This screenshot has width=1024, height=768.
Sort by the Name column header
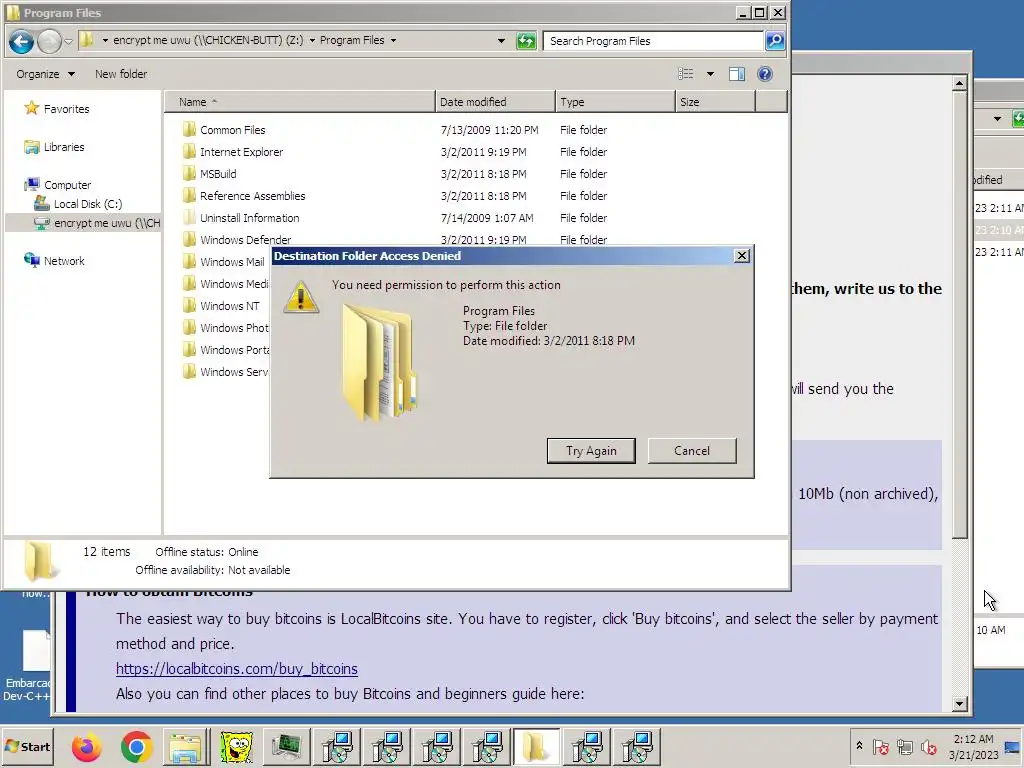(300, 102)
